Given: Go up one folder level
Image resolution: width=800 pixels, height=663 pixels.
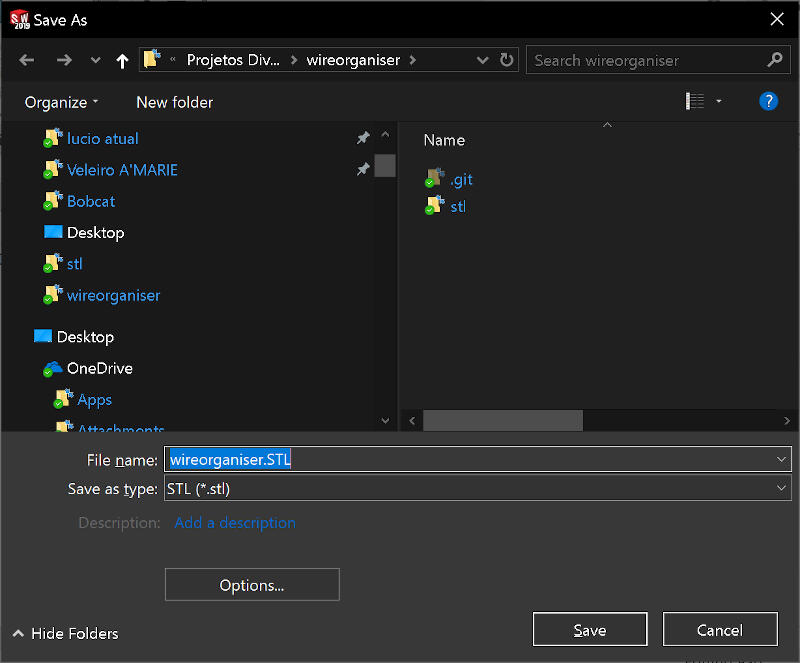Looking at the screenshot, I should 122,61.
